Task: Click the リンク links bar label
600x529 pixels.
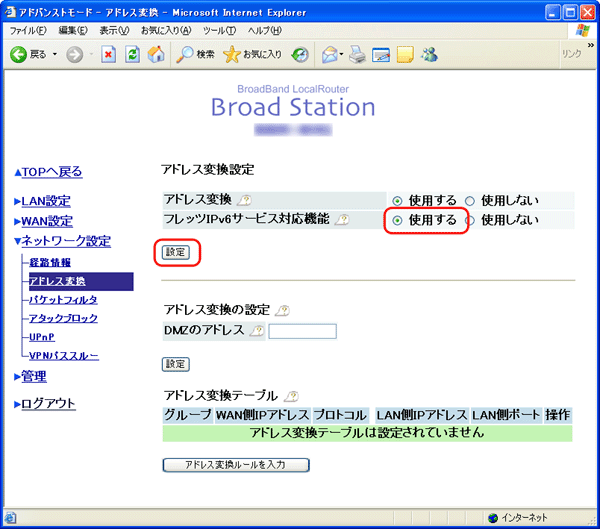Action: pos(572,54)
